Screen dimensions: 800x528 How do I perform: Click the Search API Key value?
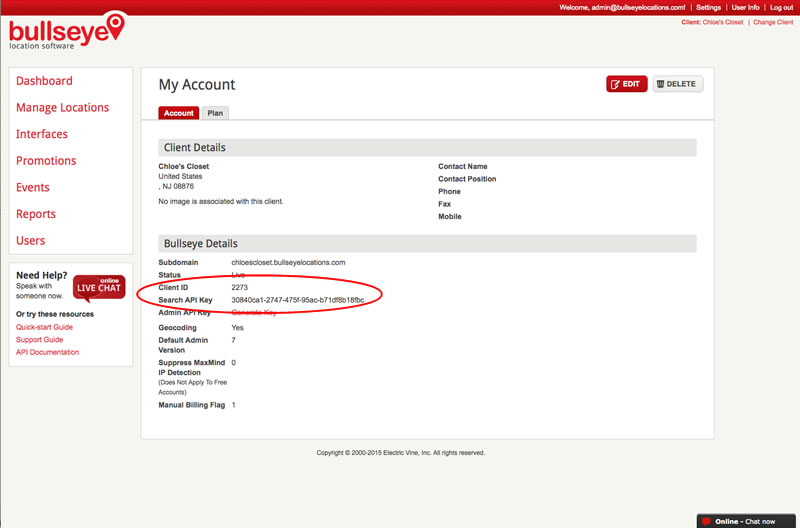[298, 300]
